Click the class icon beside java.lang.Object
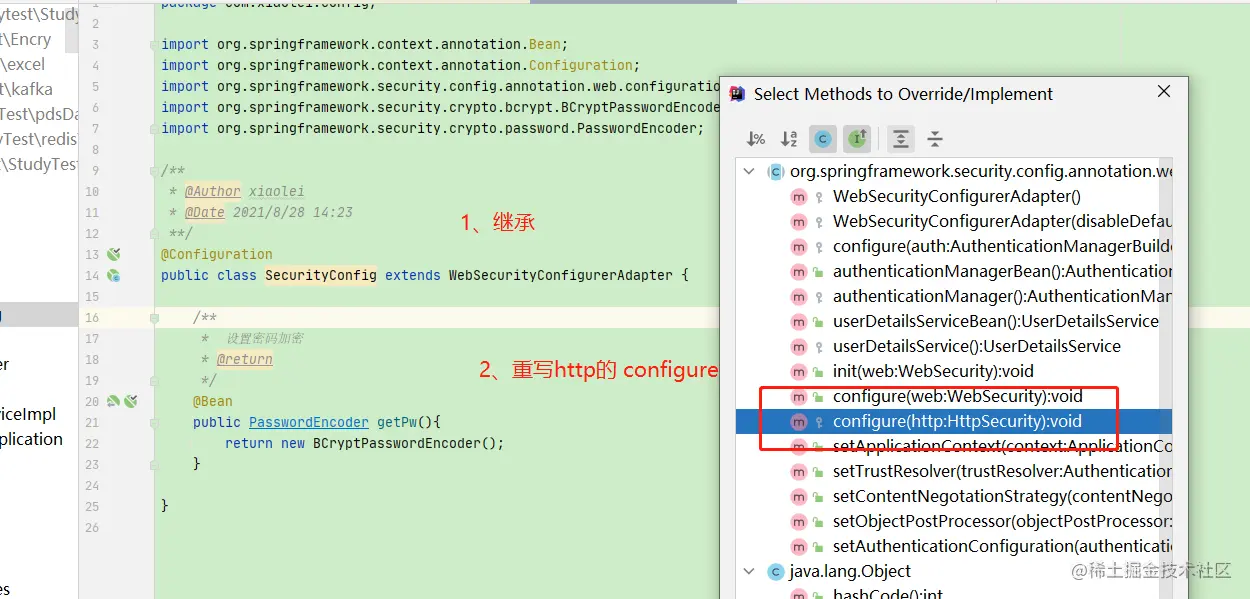This screenshot has width=1250, height=599. (x=775, y=572)
